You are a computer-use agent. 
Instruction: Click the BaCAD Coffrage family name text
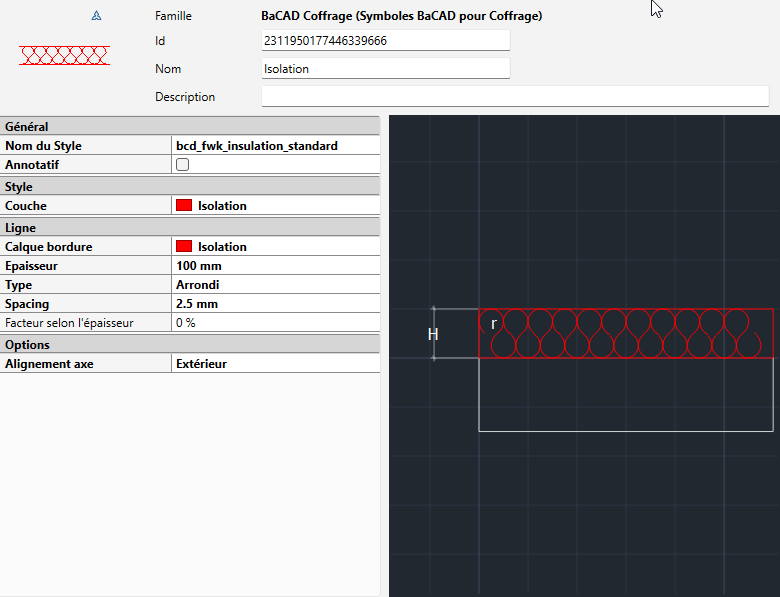point(401,16)
